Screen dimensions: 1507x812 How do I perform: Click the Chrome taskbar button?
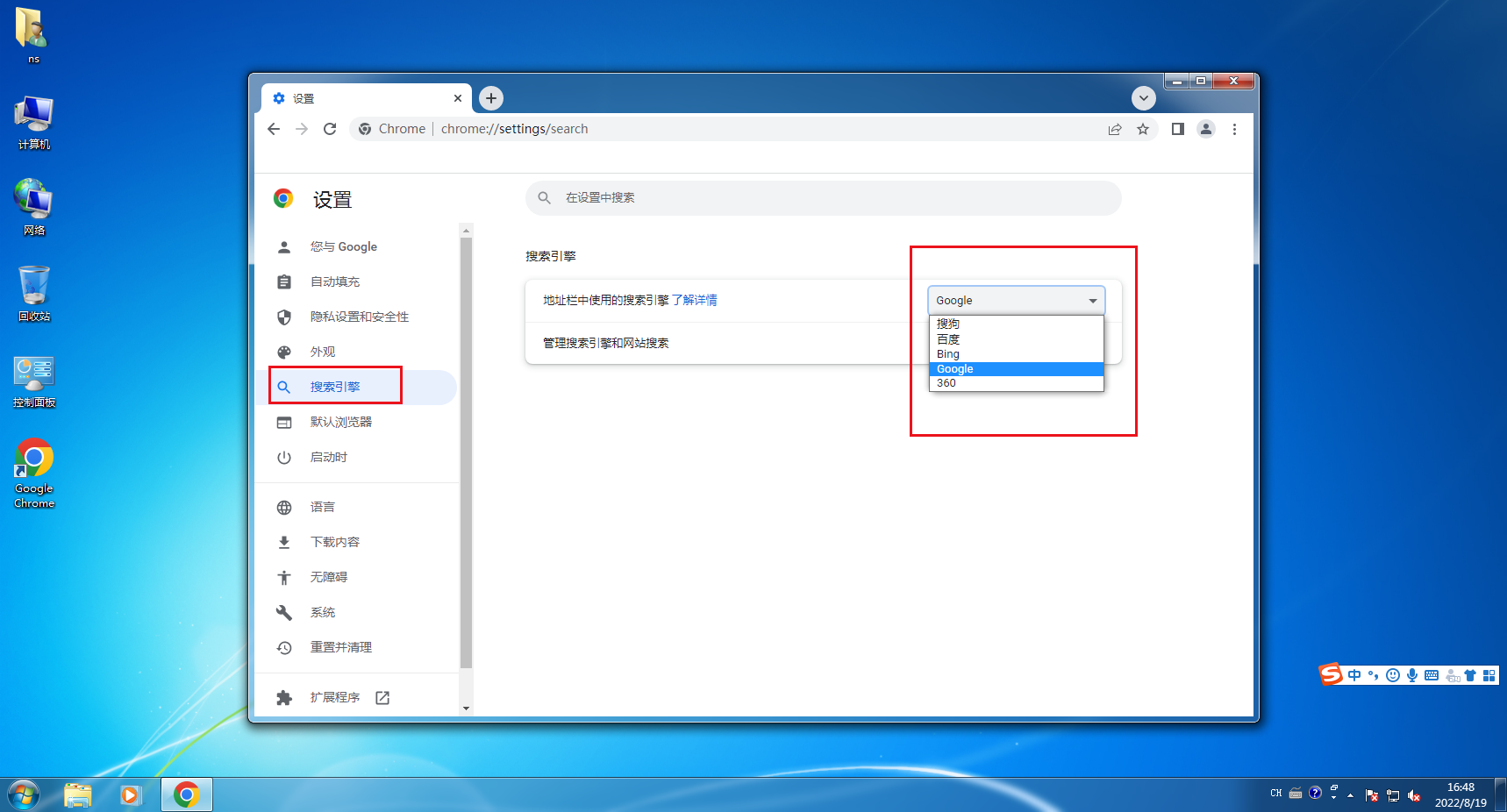[x=186, y=795]
